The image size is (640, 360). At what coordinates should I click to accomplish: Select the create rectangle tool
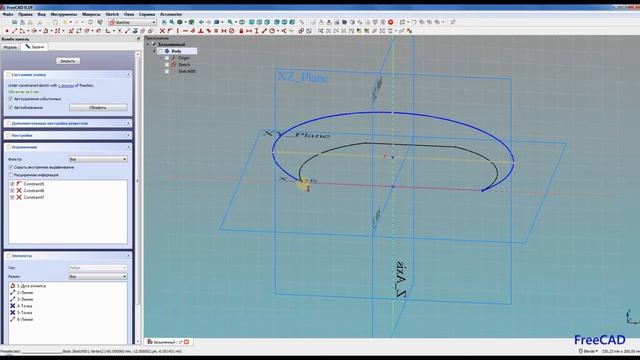coord(78,31)
